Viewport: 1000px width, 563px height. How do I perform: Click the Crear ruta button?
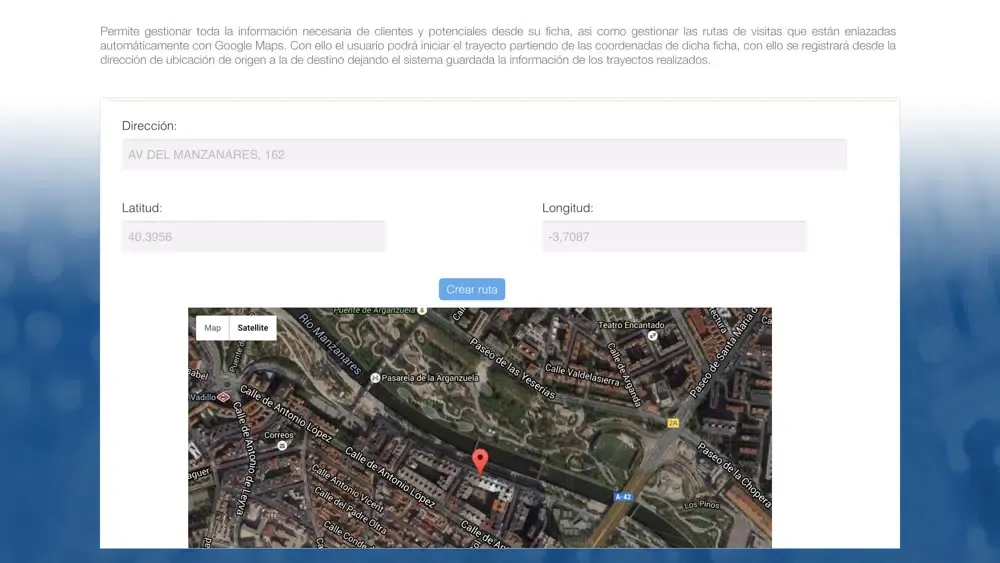tap(472, 289)
